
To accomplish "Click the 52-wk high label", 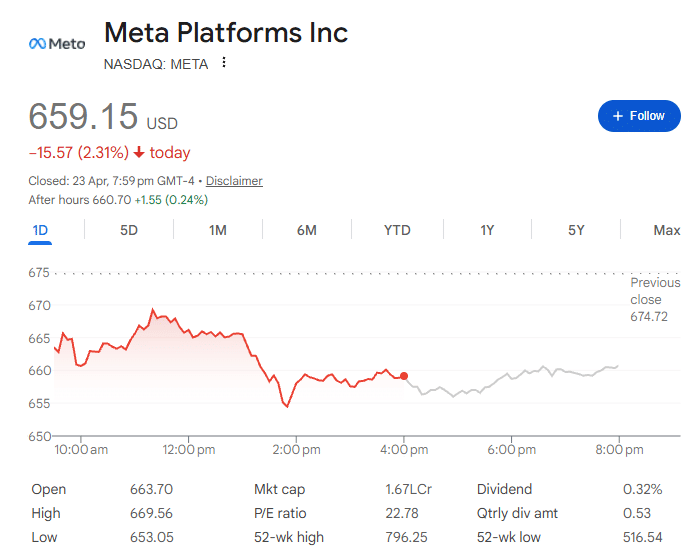I will coord(289,537).
